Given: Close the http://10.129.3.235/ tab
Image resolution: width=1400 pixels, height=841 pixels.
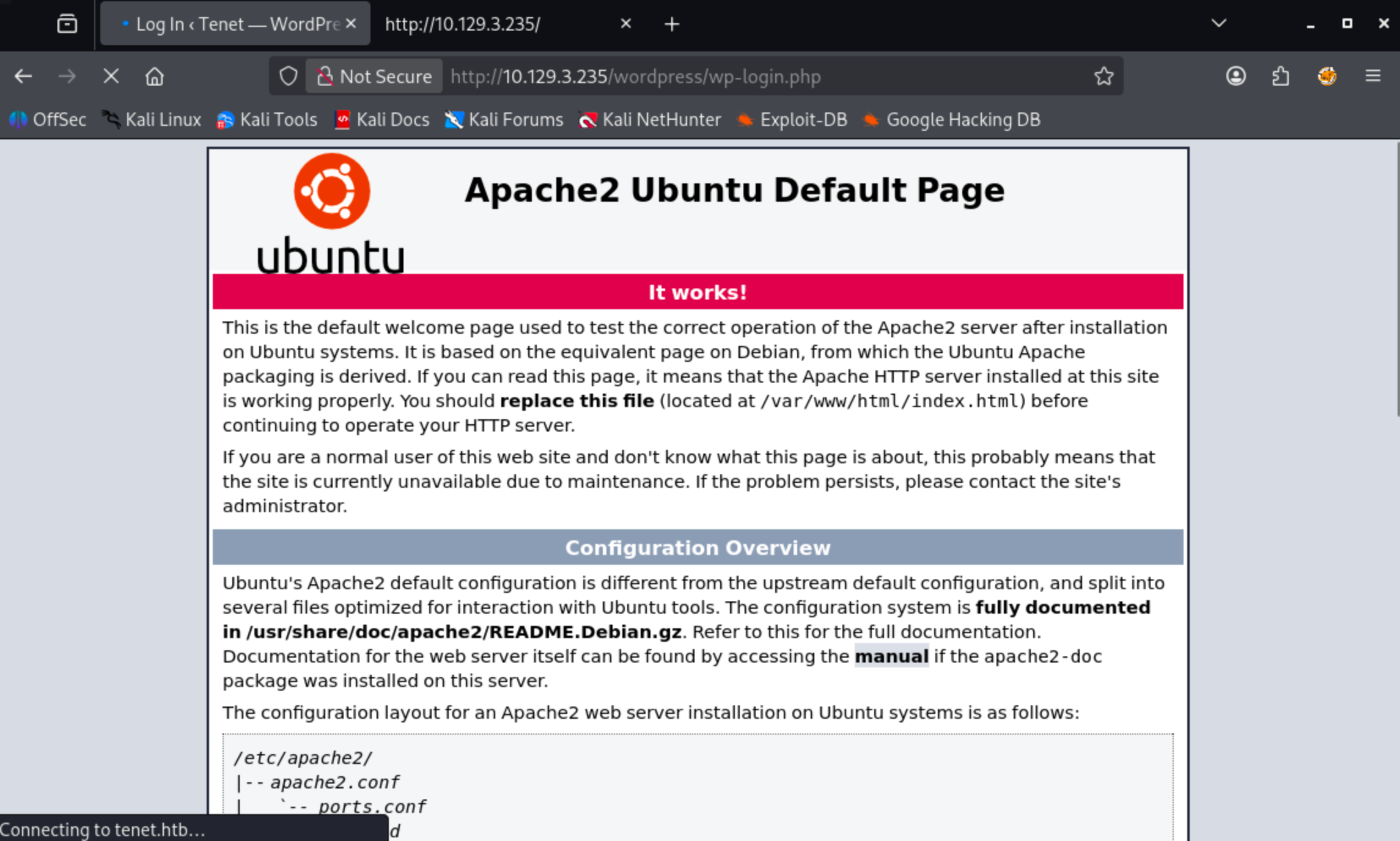Looking at the screenshot, I should [x=625, y=24].
